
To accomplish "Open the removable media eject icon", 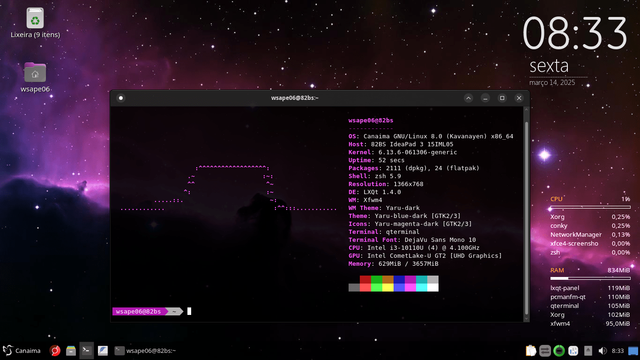I will [588, 351].
